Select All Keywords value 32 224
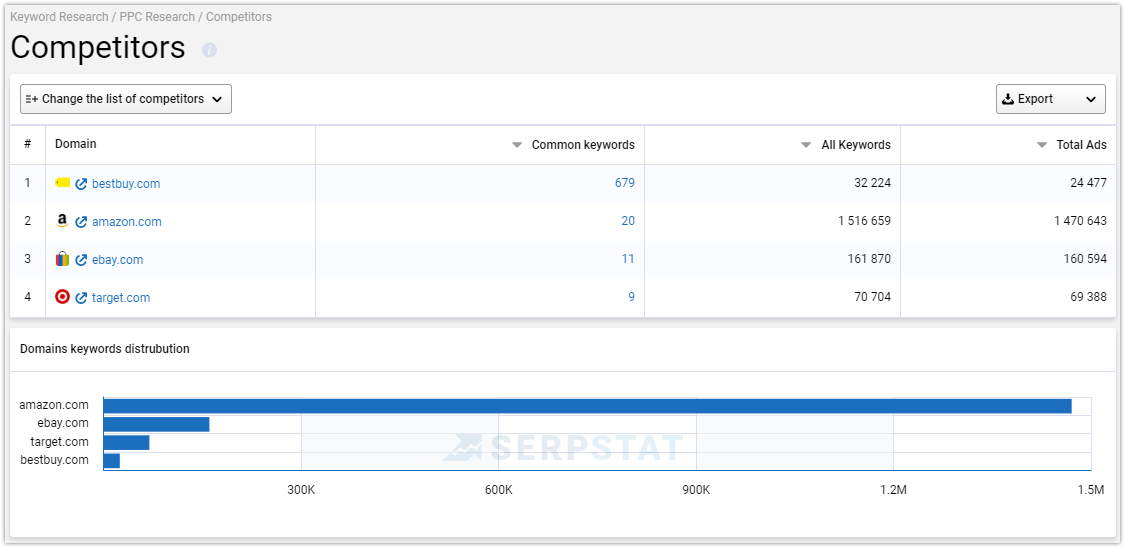The image size is (1125, 548). tap(872, 183)
